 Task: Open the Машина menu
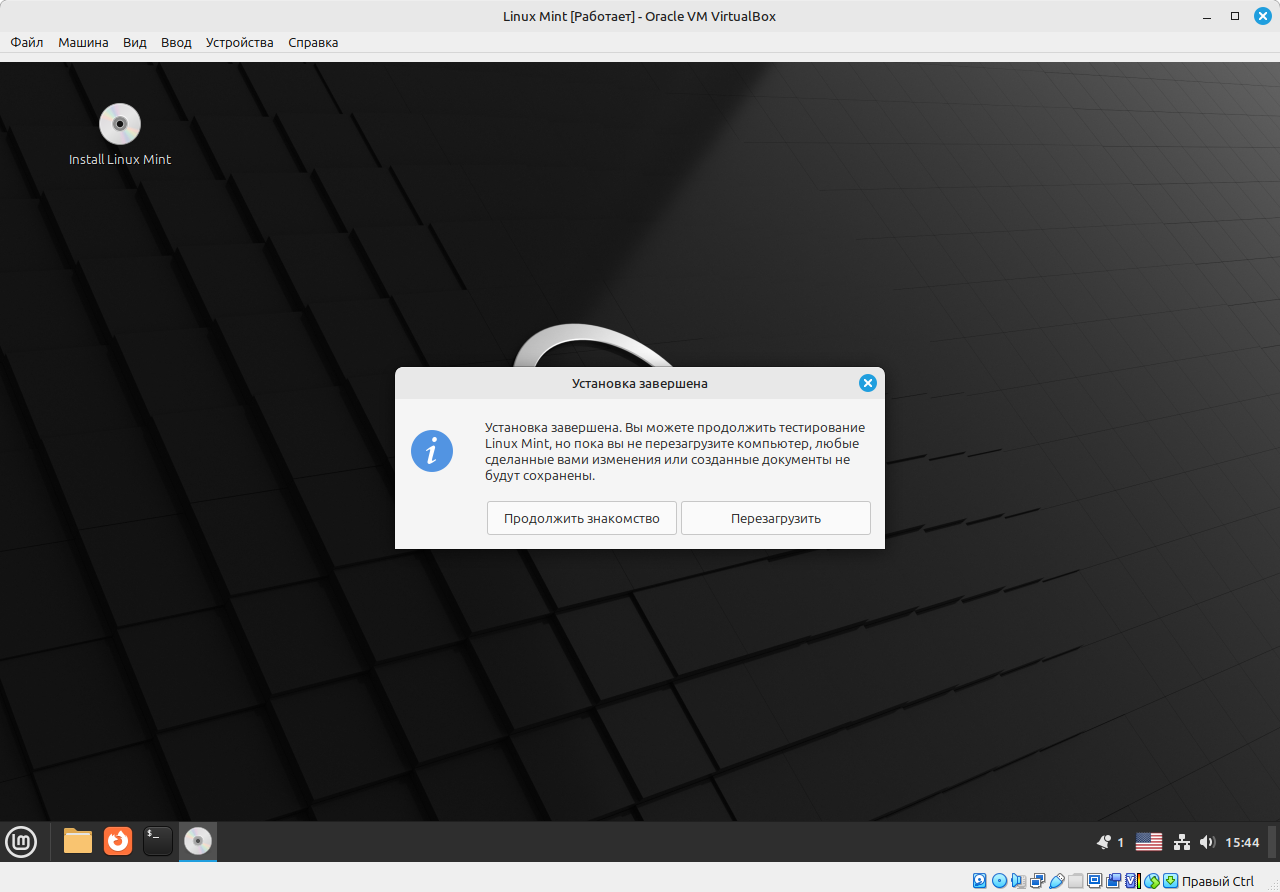pyautogui.click(x=83, y=42)
